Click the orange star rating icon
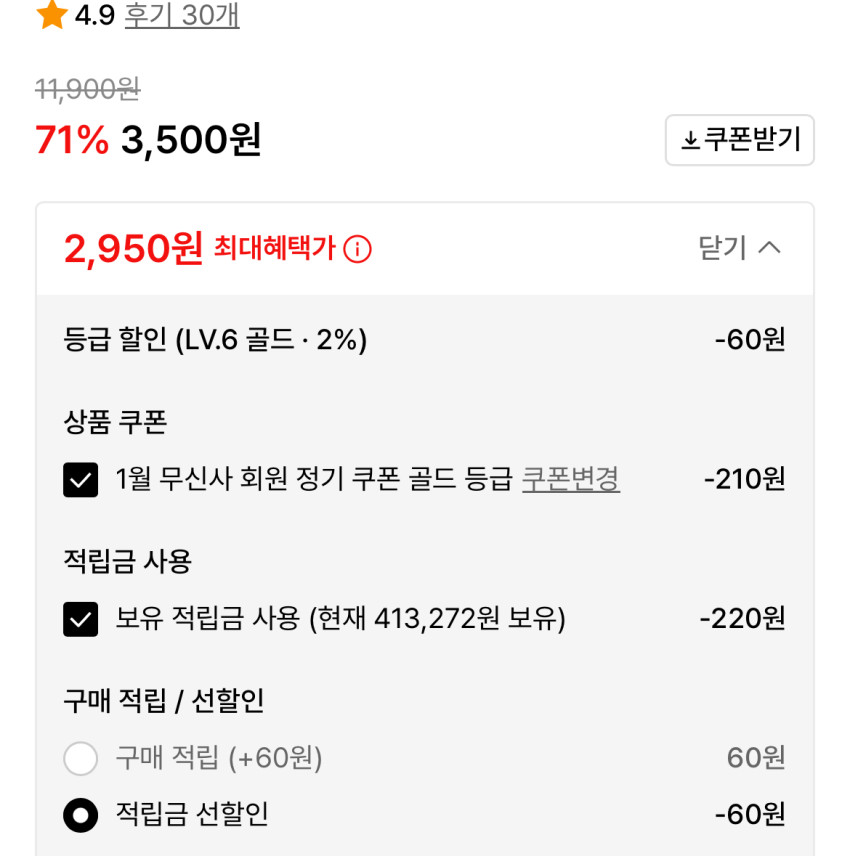Viewport: 850px width, 856px height. (x=51, y=16)
